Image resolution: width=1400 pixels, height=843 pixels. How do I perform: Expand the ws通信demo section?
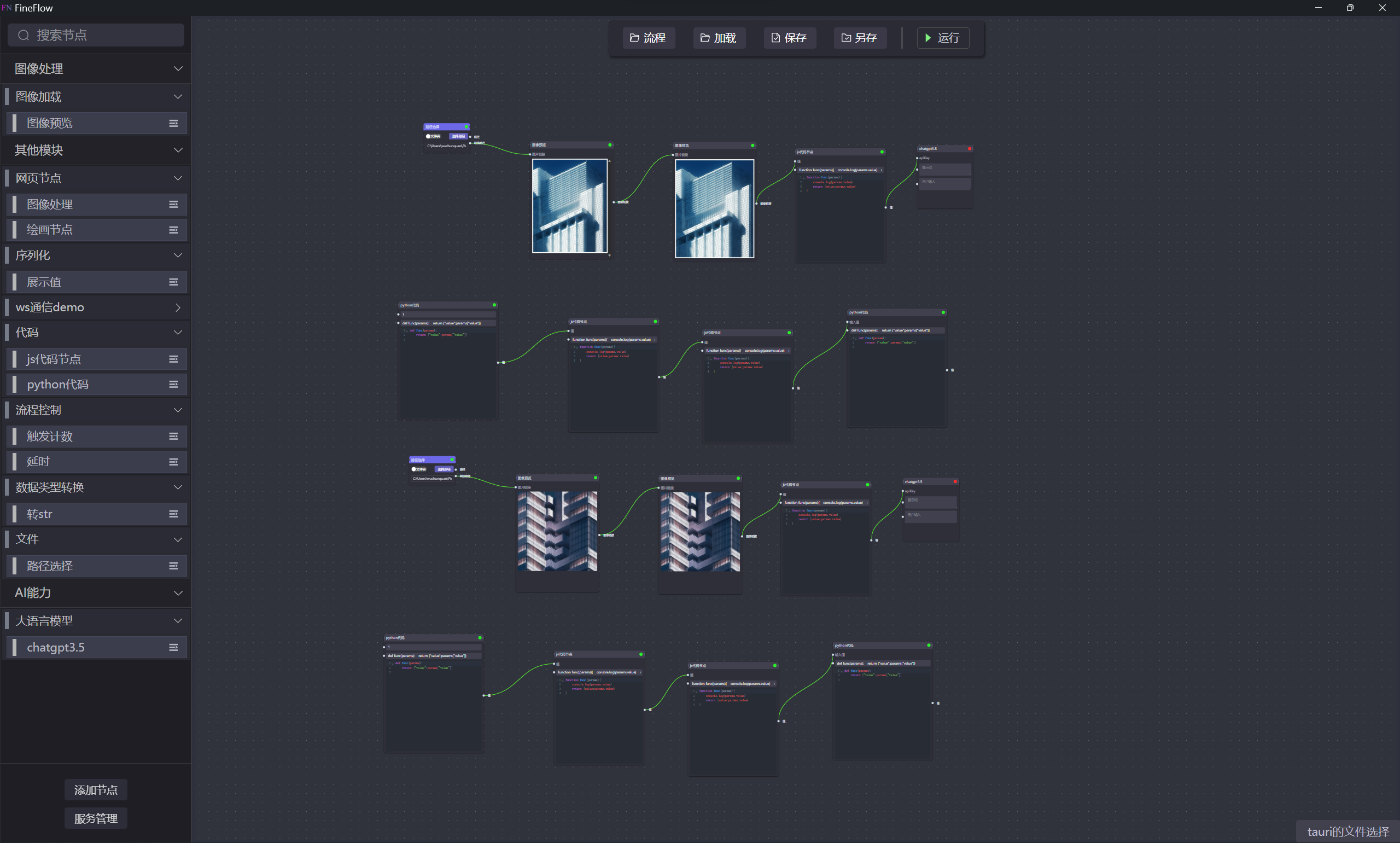(178, 307)
